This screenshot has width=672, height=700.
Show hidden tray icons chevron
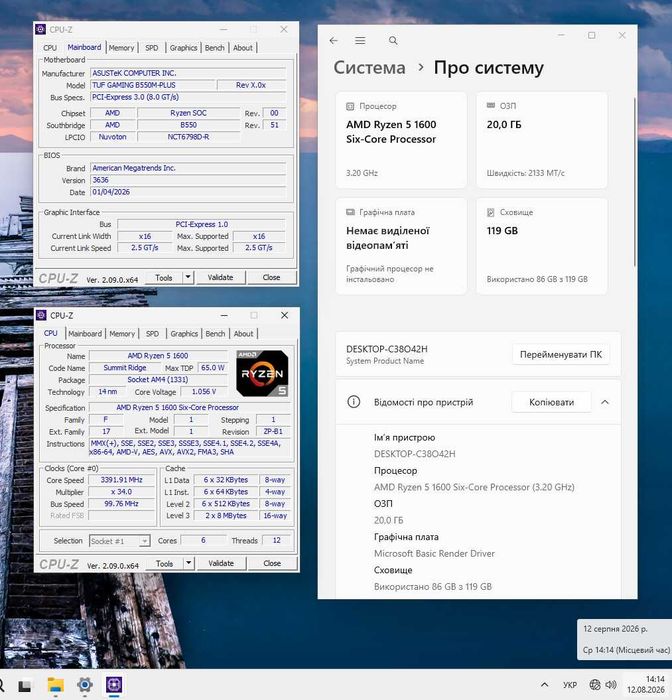pos(544,684)
